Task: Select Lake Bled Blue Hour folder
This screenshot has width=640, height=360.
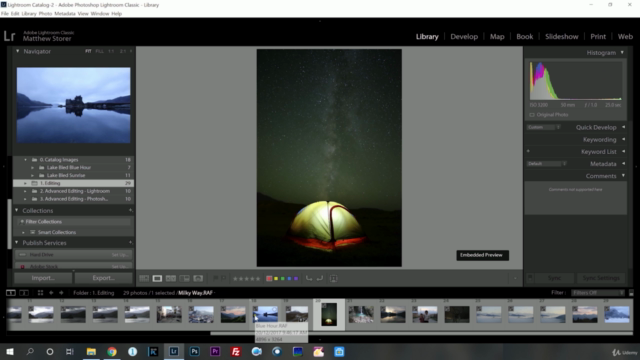Action: pyautogui.click(x=73, y=167)
